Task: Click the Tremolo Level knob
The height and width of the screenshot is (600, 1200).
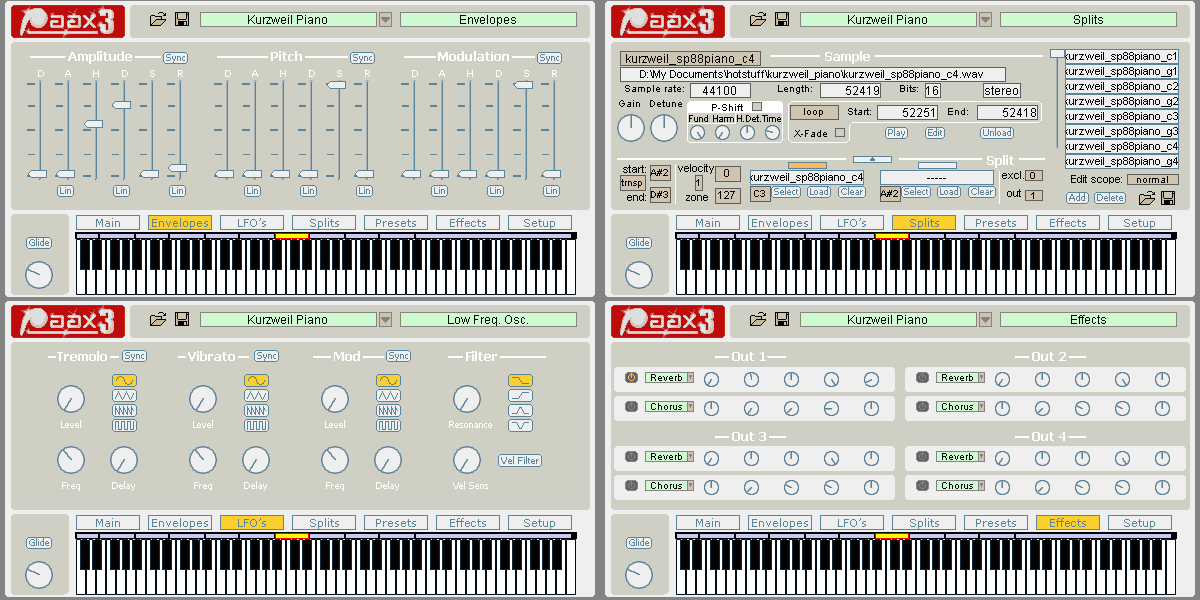Action: pos(70,400)
